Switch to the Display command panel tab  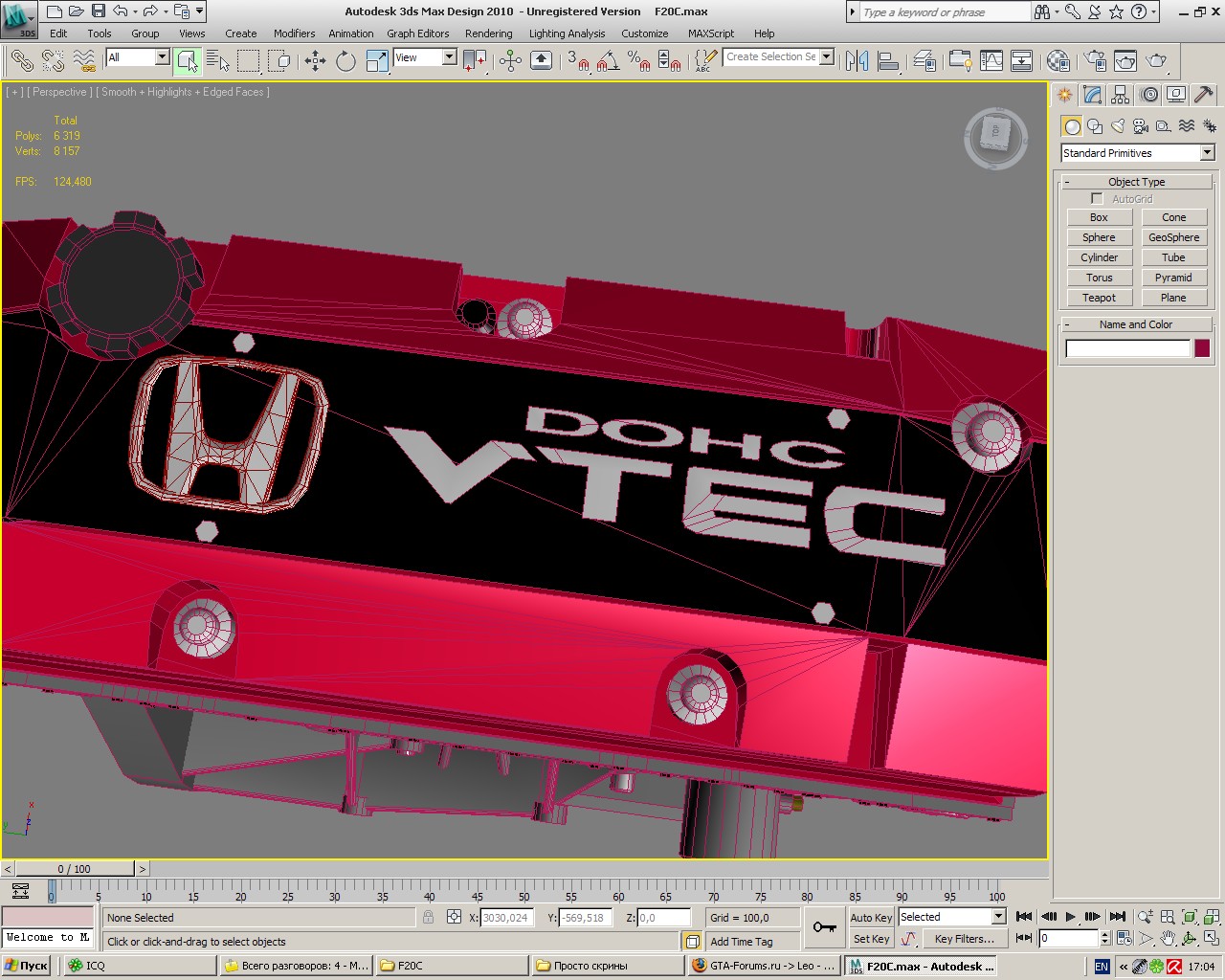coord(1176,95)
